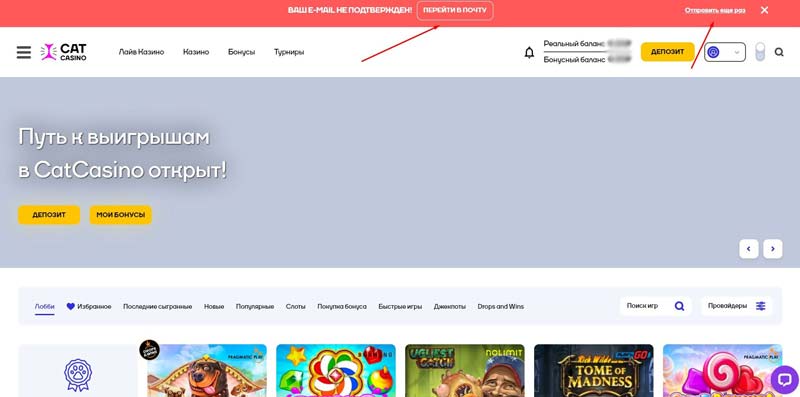800x397 pixels.
Task: Click the banner ДЕПОЗИТ button
Action: pos(49,215)
